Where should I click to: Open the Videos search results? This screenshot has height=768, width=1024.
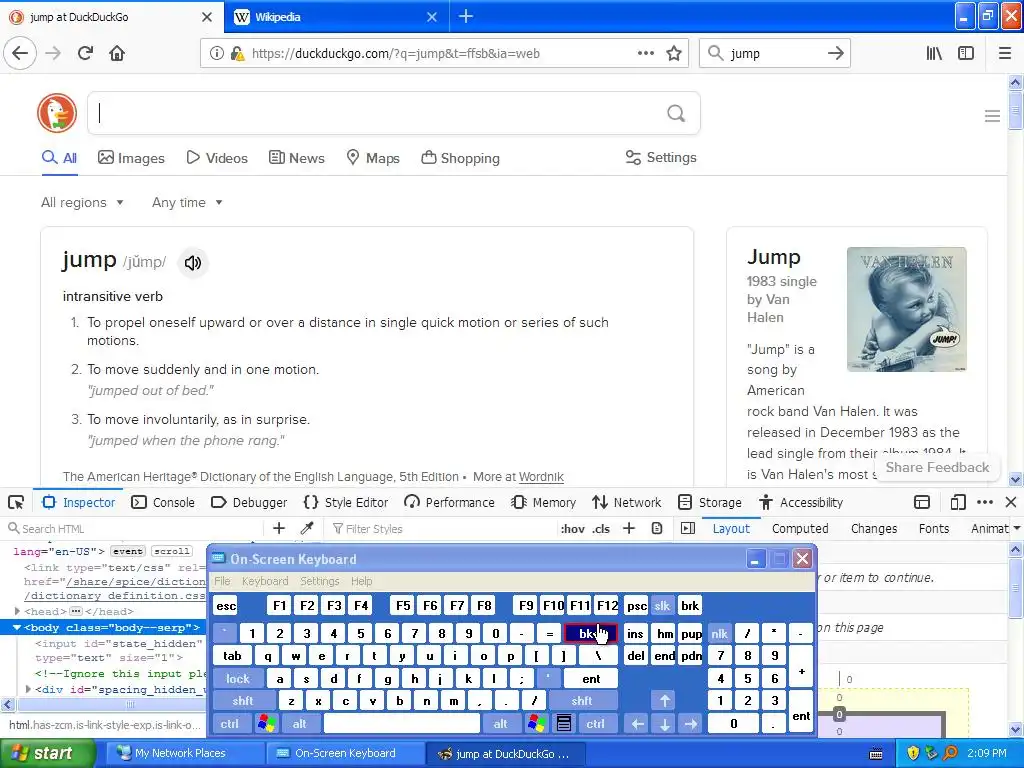tap(217, 158)
